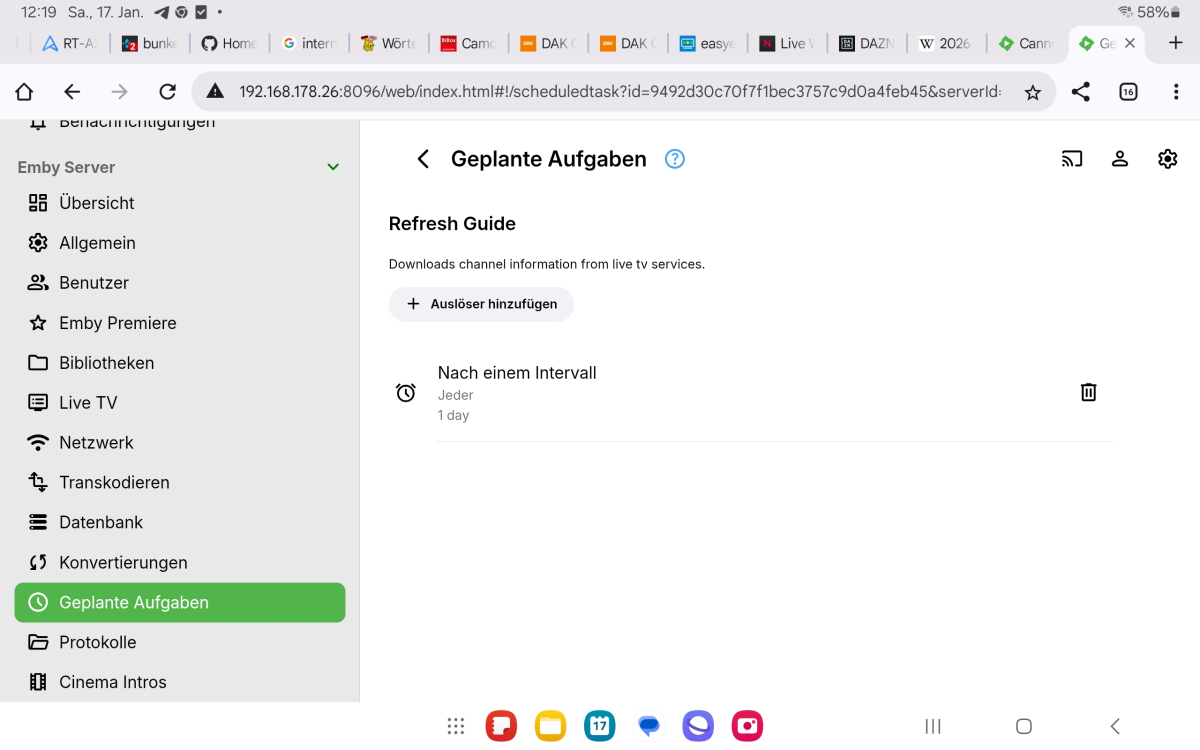Click Auslöser hinzufügen to add a trigger
Image resolution: width=1200 pixels, height=750 pixels.
(481, 304)
